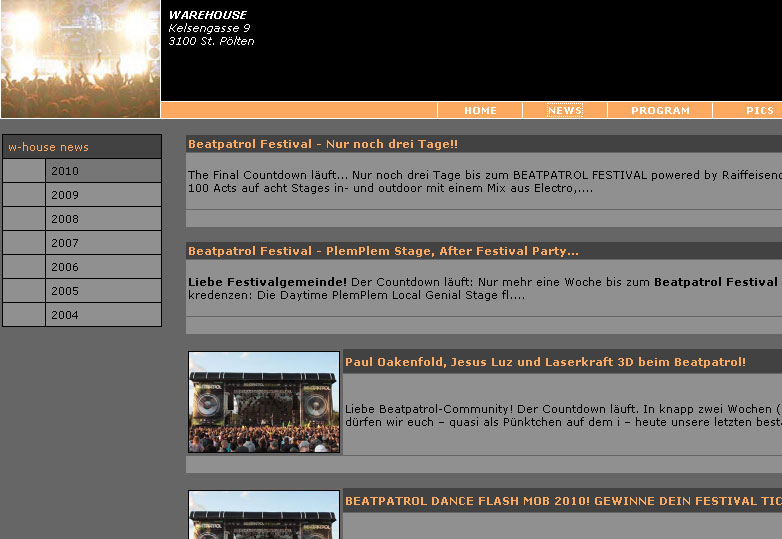
Task: Open 'PlemPlem Stage, After Festival Party' headline
Action: (383, 251)
